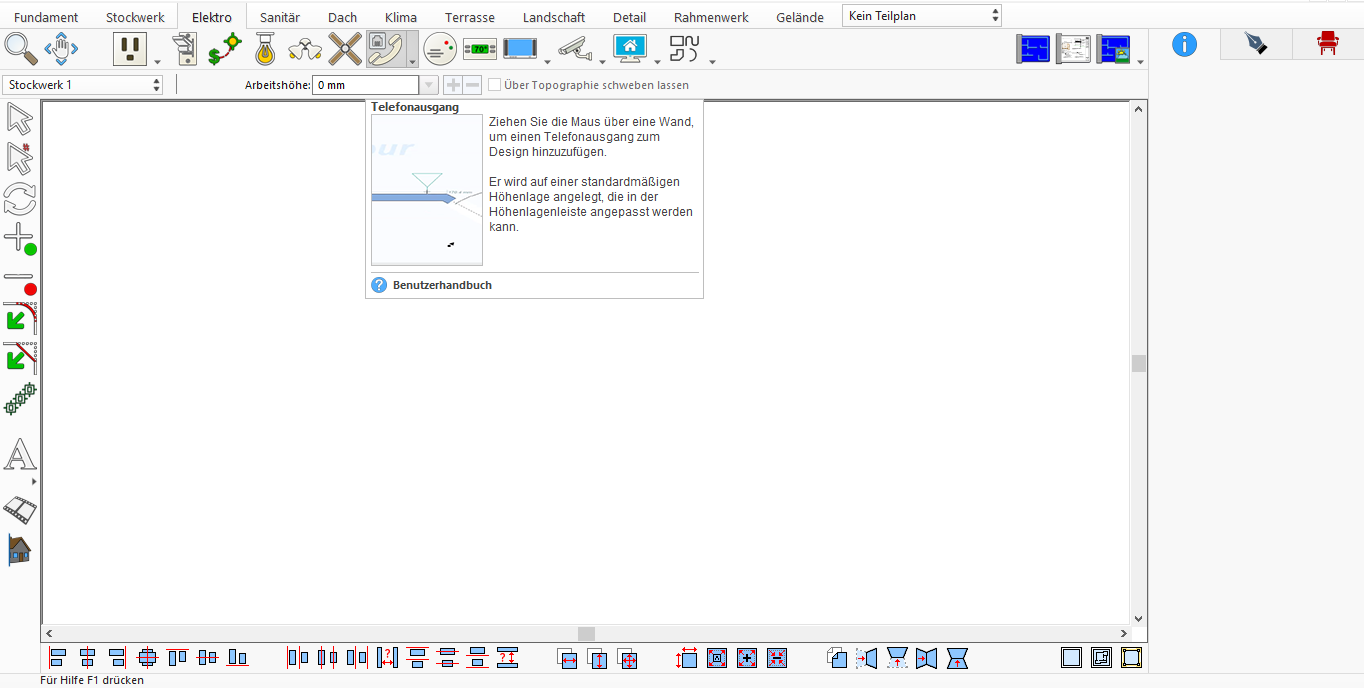1364x688 pixels.
Task: Open the Sanitär tab
Action: click(x=280, y=17)
